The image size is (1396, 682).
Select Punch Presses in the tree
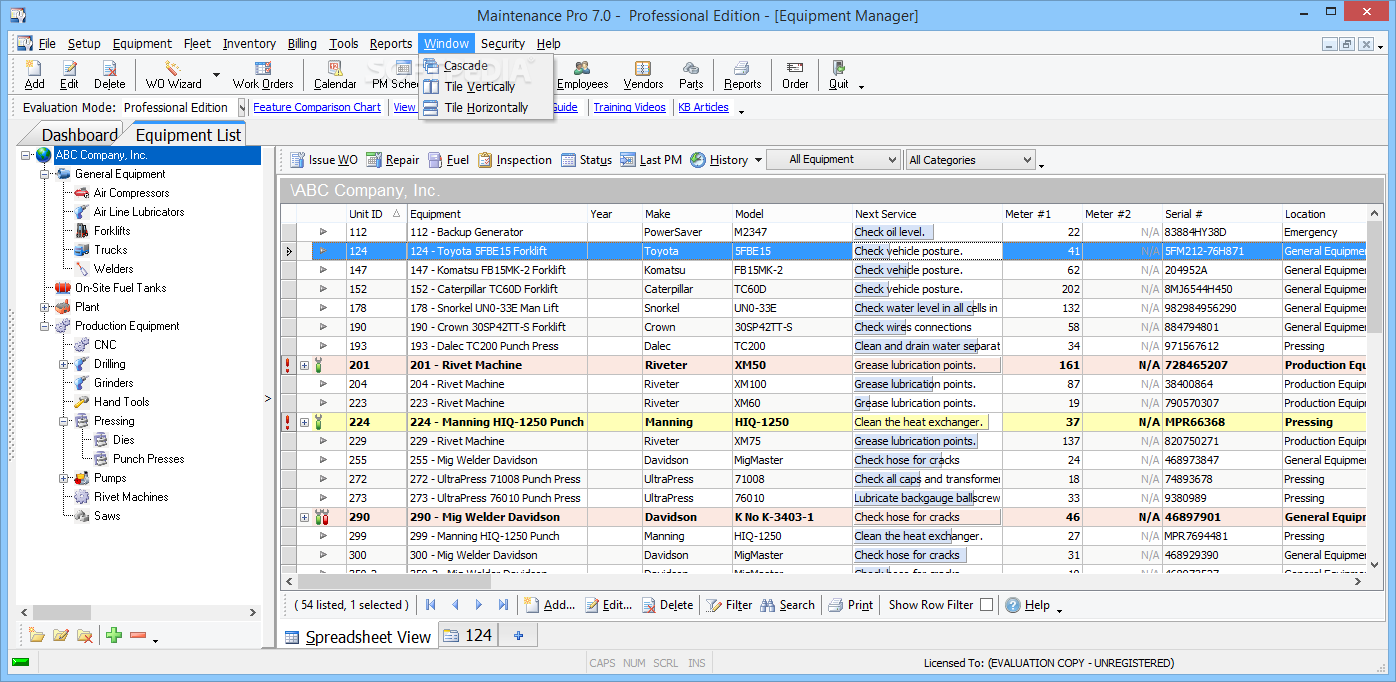[148, 459]
